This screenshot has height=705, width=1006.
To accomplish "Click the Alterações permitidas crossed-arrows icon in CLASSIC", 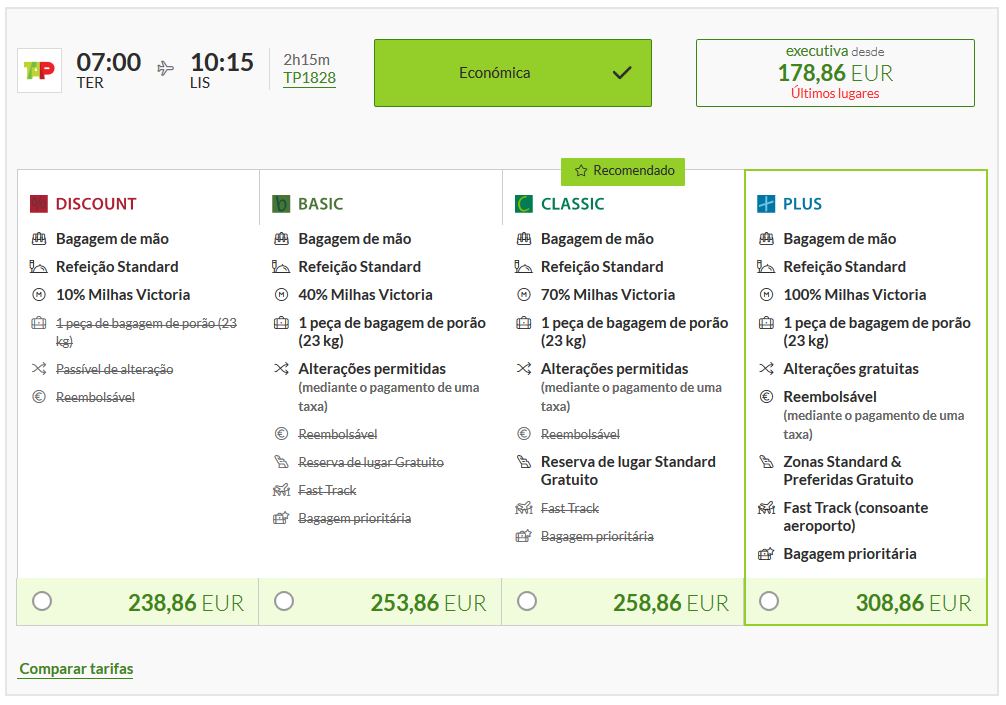I will (524, 368).
